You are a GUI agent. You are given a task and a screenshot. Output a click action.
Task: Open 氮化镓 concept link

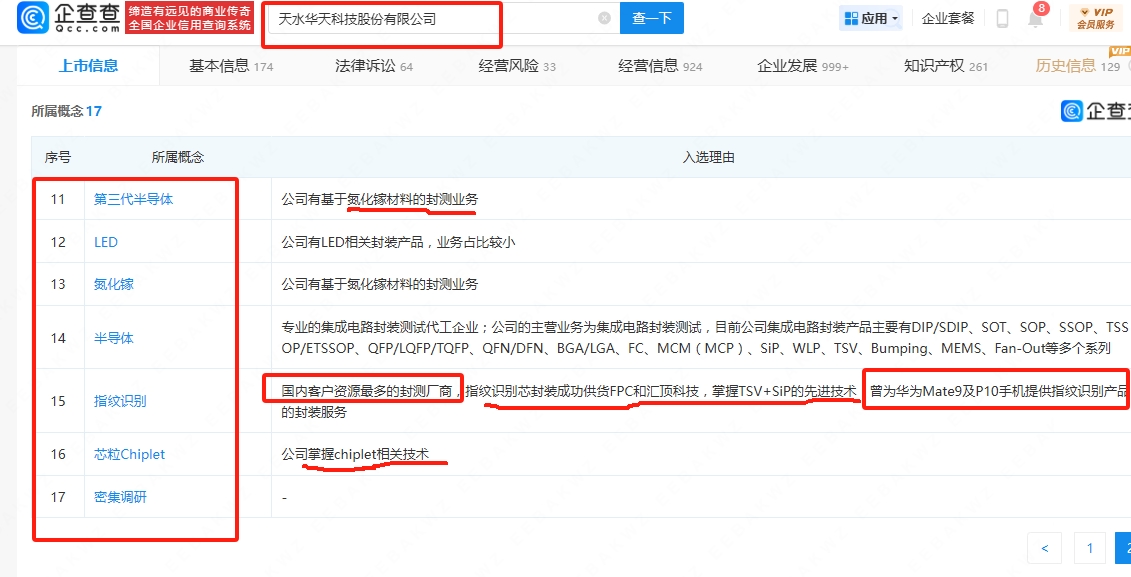click(x=113, y=284)
